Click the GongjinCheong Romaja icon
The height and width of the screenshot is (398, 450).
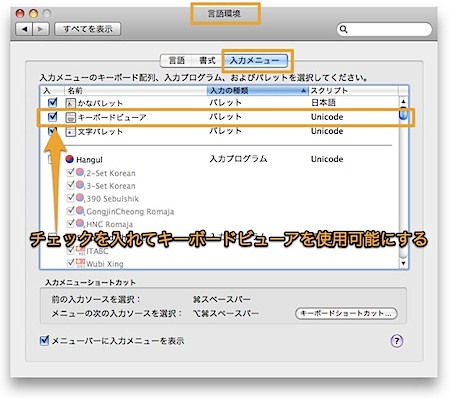80,211
